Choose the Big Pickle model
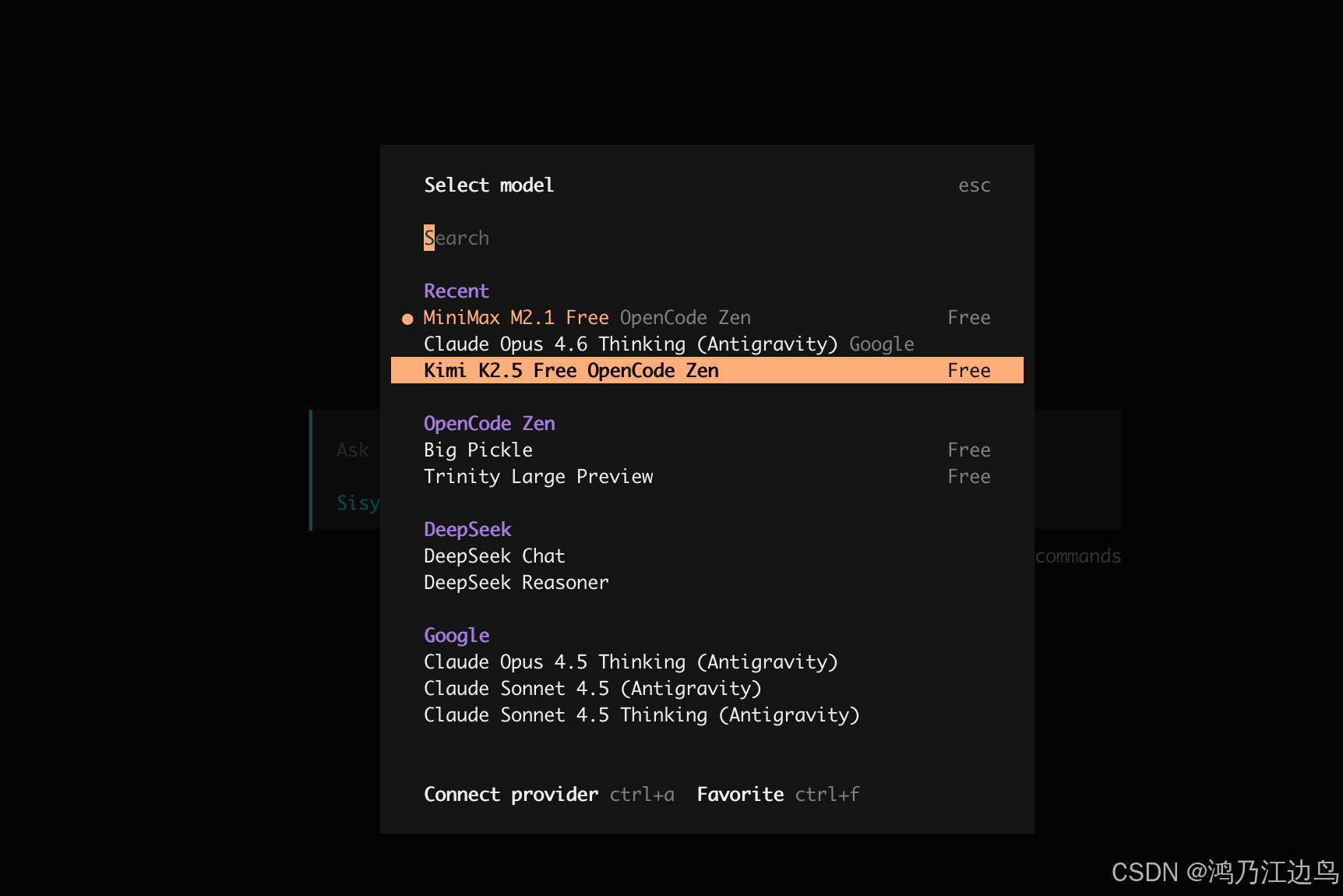The image size is (1343, 896). 707,450
